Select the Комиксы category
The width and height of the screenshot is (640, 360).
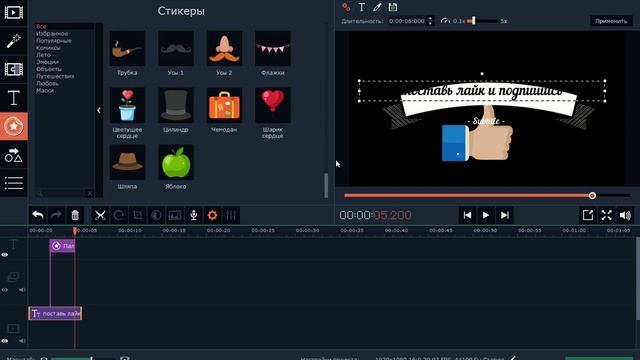click(48, 48)
